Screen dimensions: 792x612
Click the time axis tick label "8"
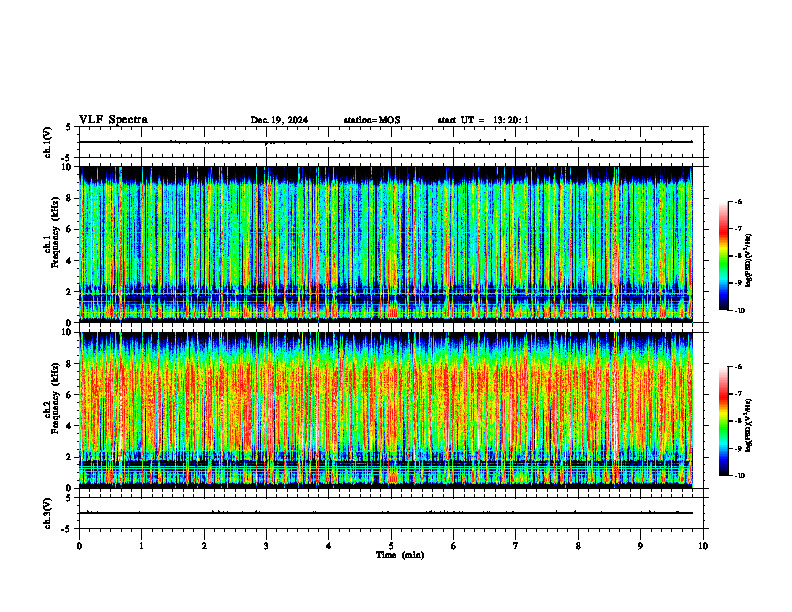click(578, 546)
